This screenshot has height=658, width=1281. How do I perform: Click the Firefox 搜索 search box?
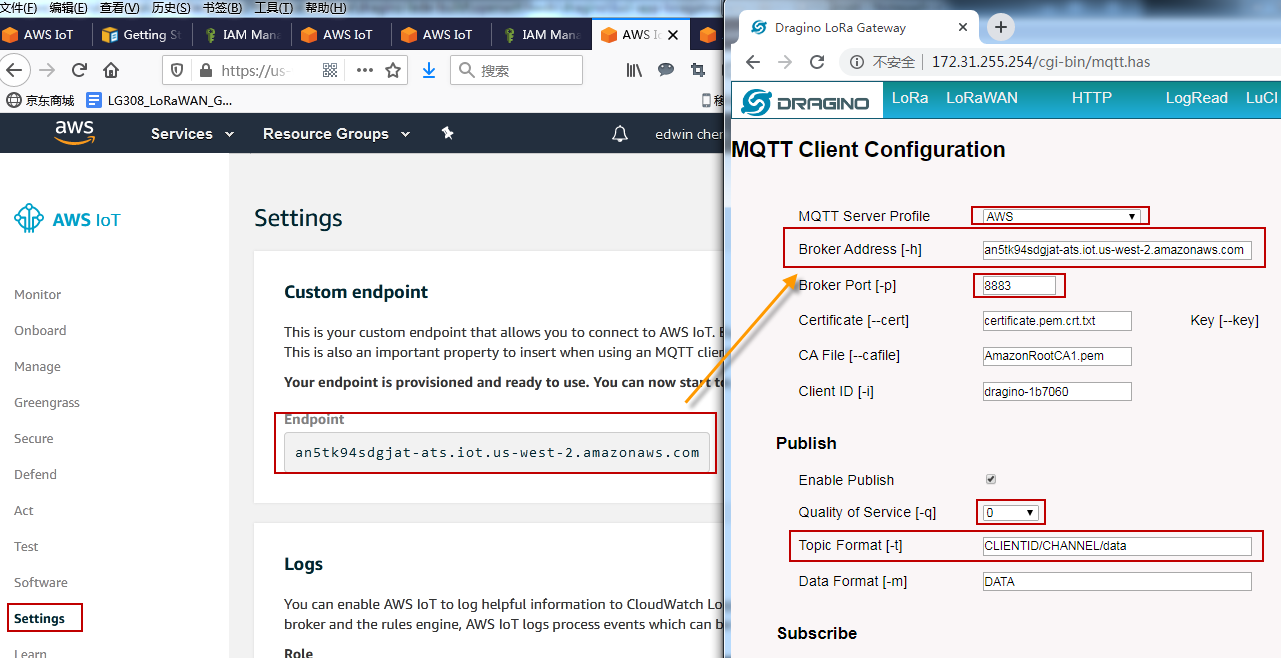pyautogui.click(x=516, y=70)
